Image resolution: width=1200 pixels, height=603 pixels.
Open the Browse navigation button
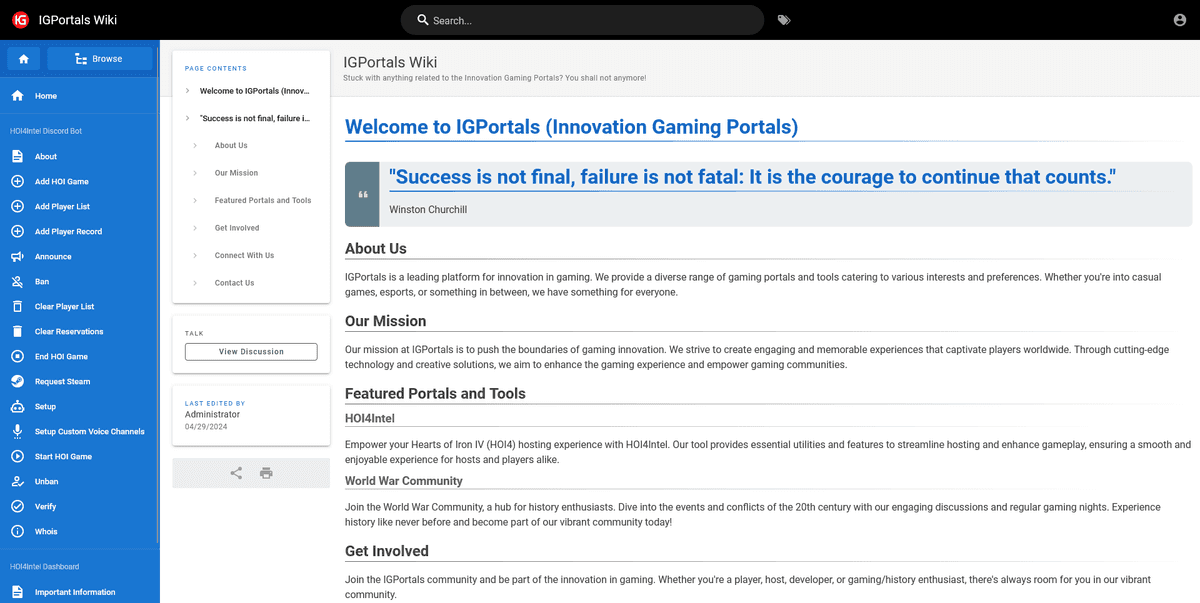100,59
